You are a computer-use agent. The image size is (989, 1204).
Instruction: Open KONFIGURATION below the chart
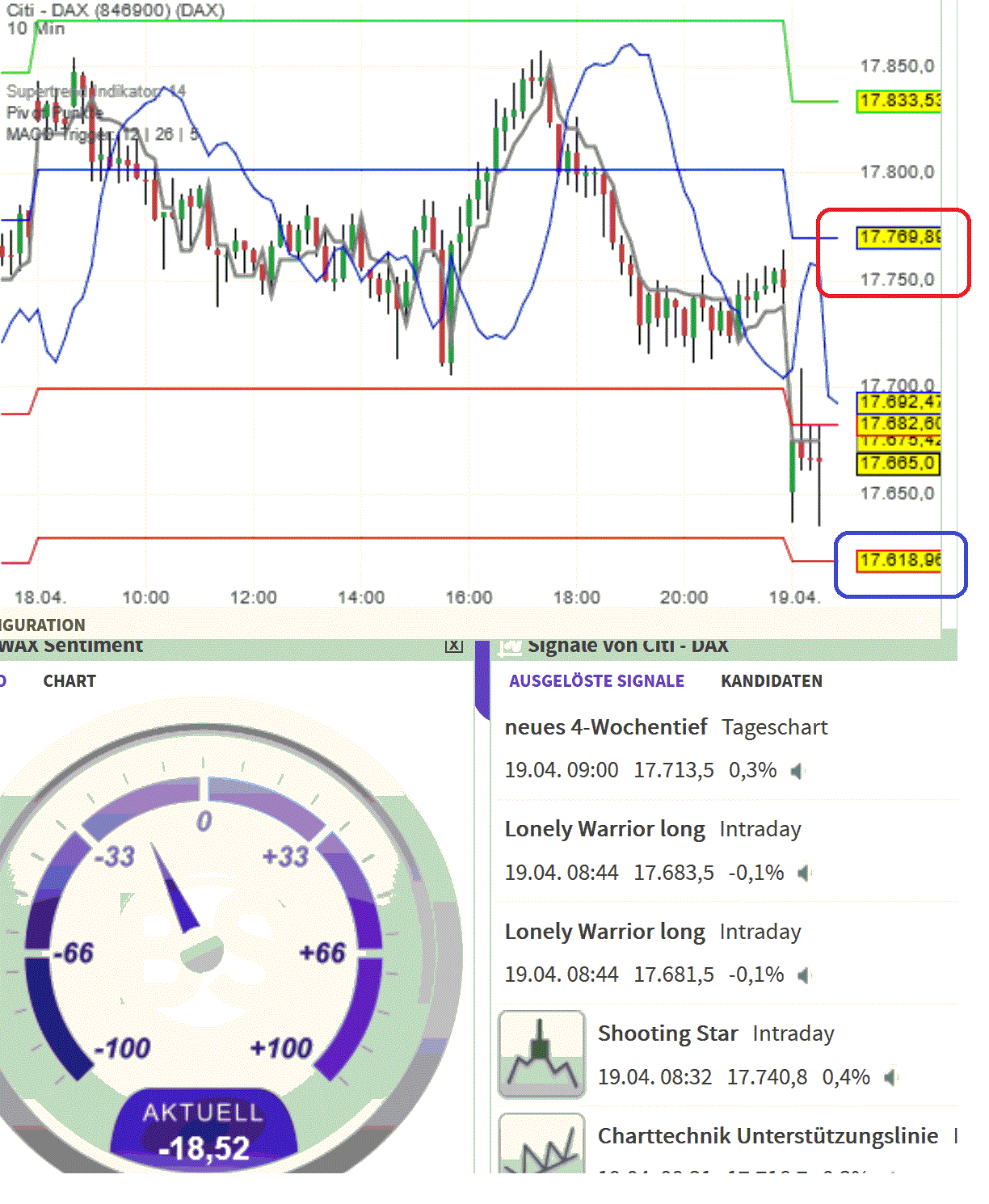click(42, 625)
